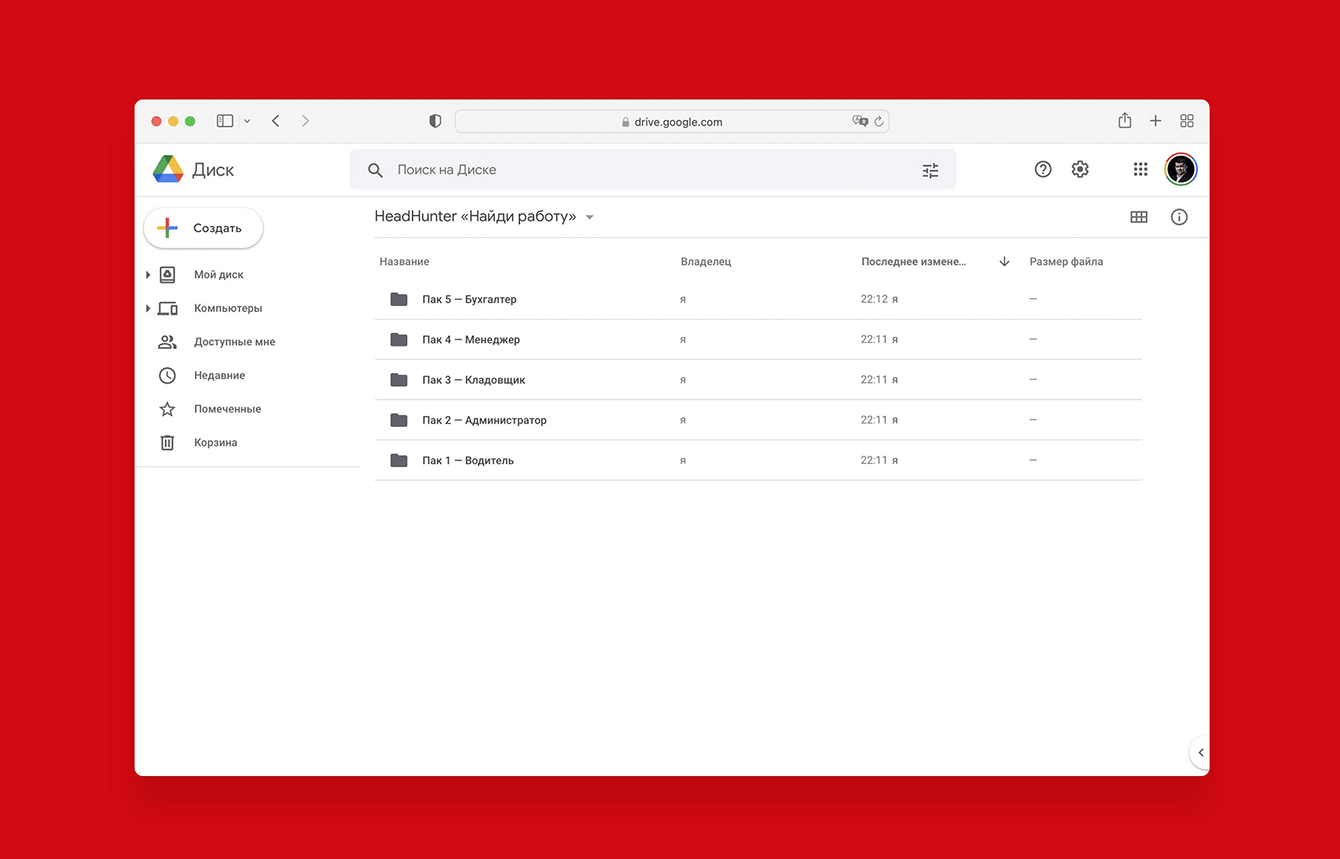
Task: Go forward with the browser forward arrow
Action: coord(305,121)
